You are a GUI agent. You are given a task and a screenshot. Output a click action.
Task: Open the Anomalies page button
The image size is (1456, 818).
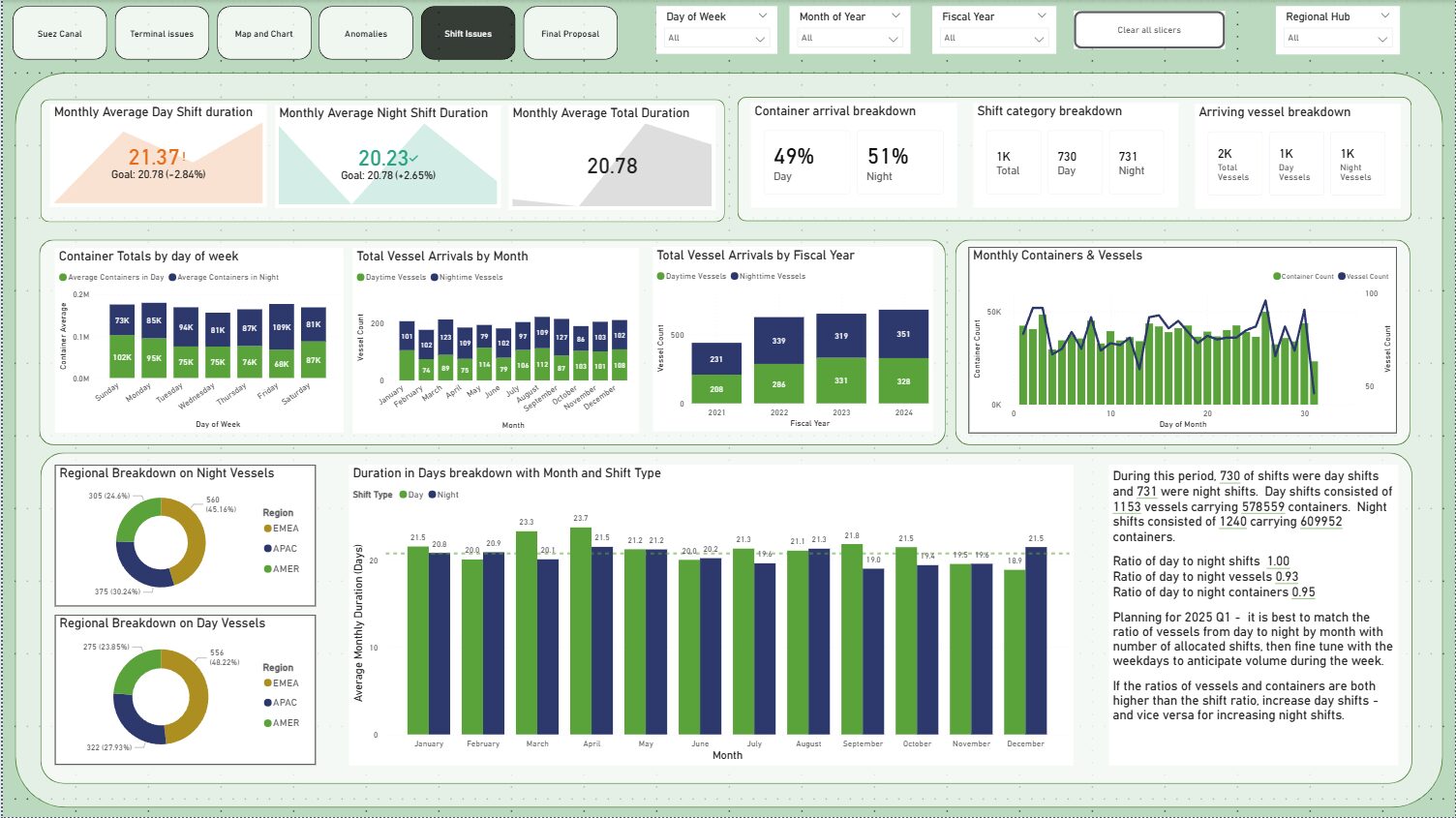pyautogui.click(x=366, y=33)
